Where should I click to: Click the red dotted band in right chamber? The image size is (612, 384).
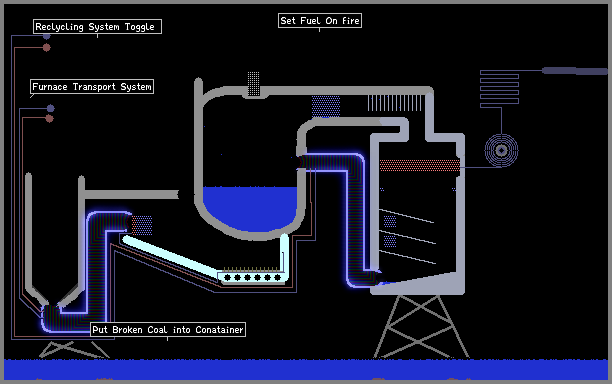pos(419,165)
